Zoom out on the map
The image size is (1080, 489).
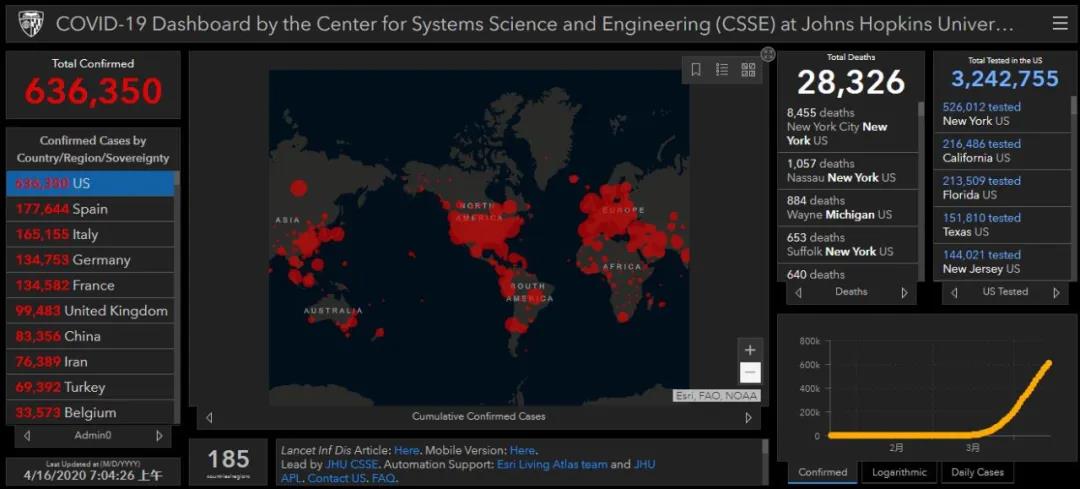coord(750,373)
